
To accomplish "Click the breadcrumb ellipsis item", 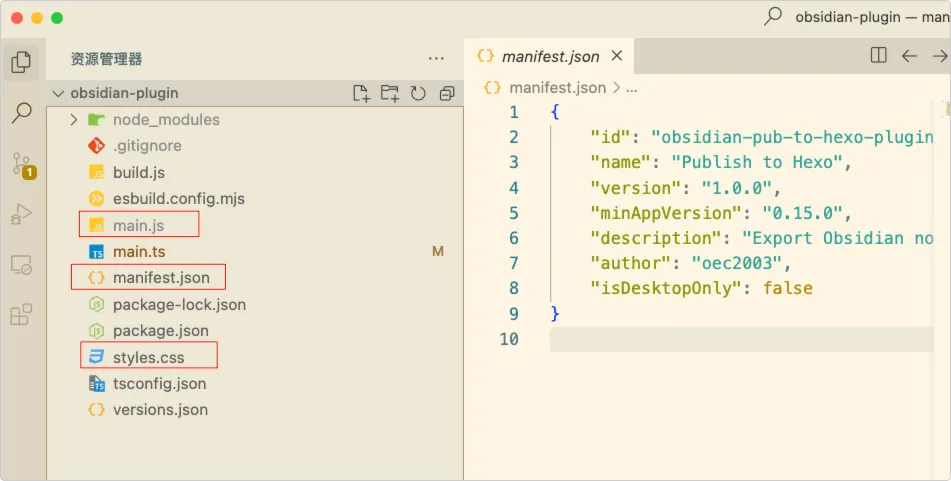I will [x=631, y=89].
